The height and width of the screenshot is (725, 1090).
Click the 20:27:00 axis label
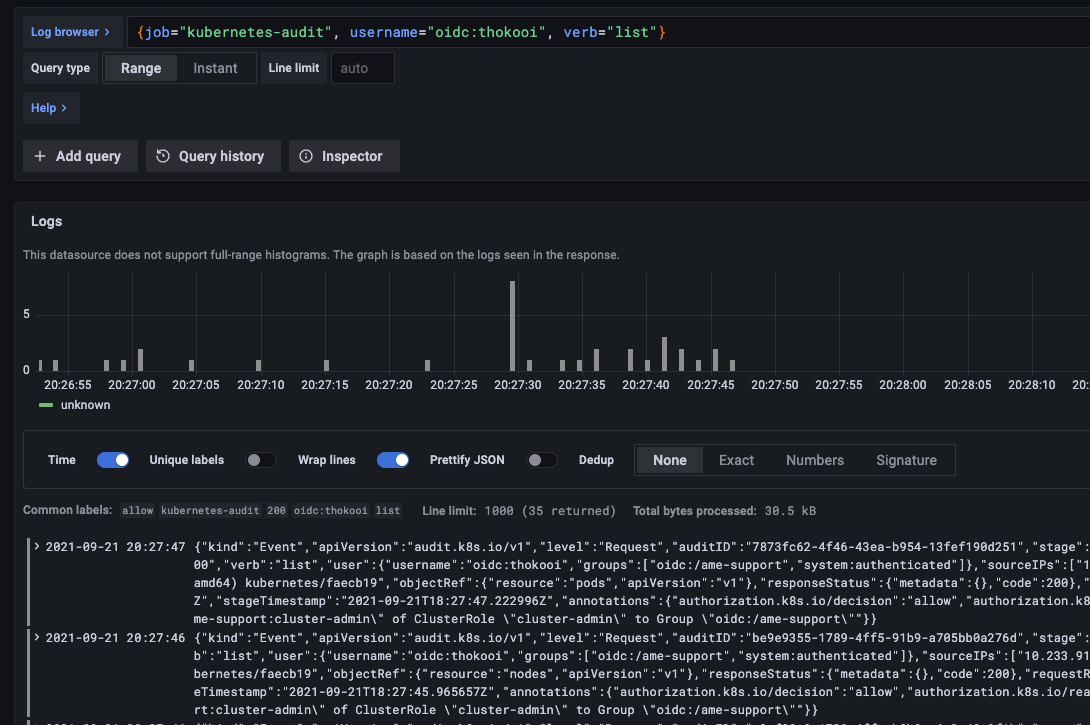point(131,384)
